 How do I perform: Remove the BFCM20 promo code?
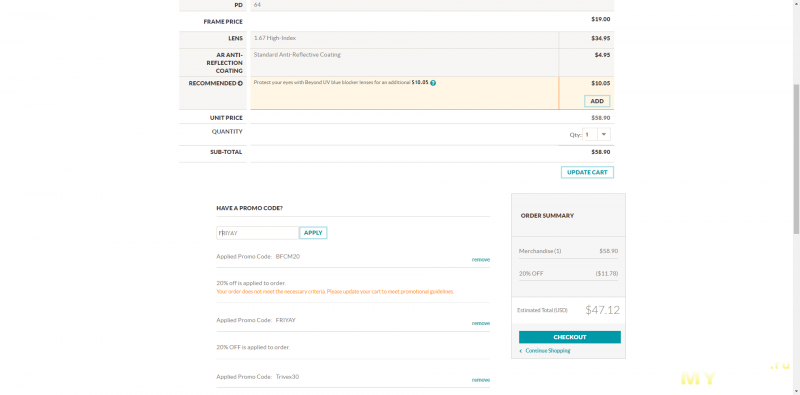point(481,260)
